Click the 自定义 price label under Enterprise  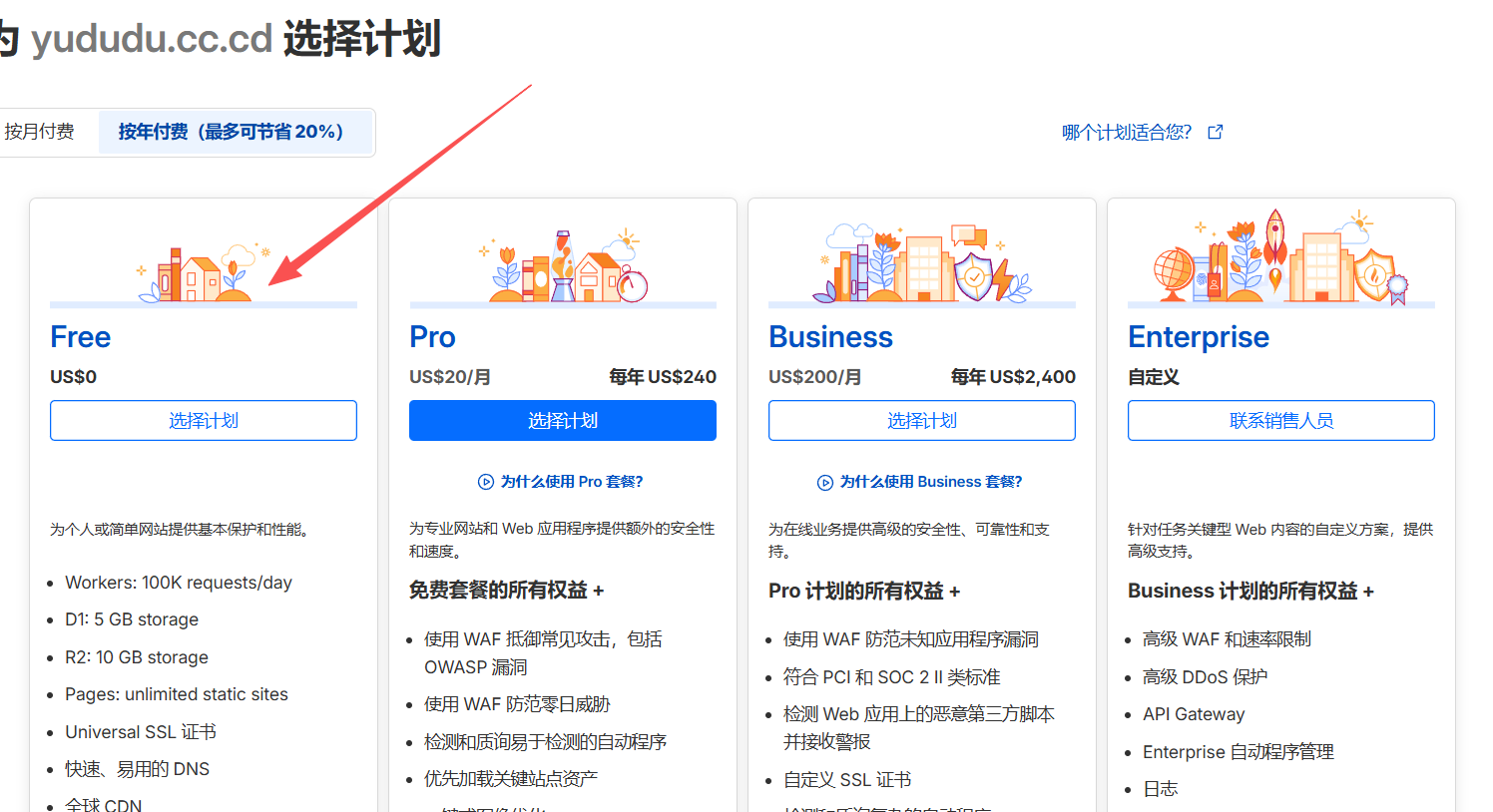pyautogui.click(x=1154, y=377)
